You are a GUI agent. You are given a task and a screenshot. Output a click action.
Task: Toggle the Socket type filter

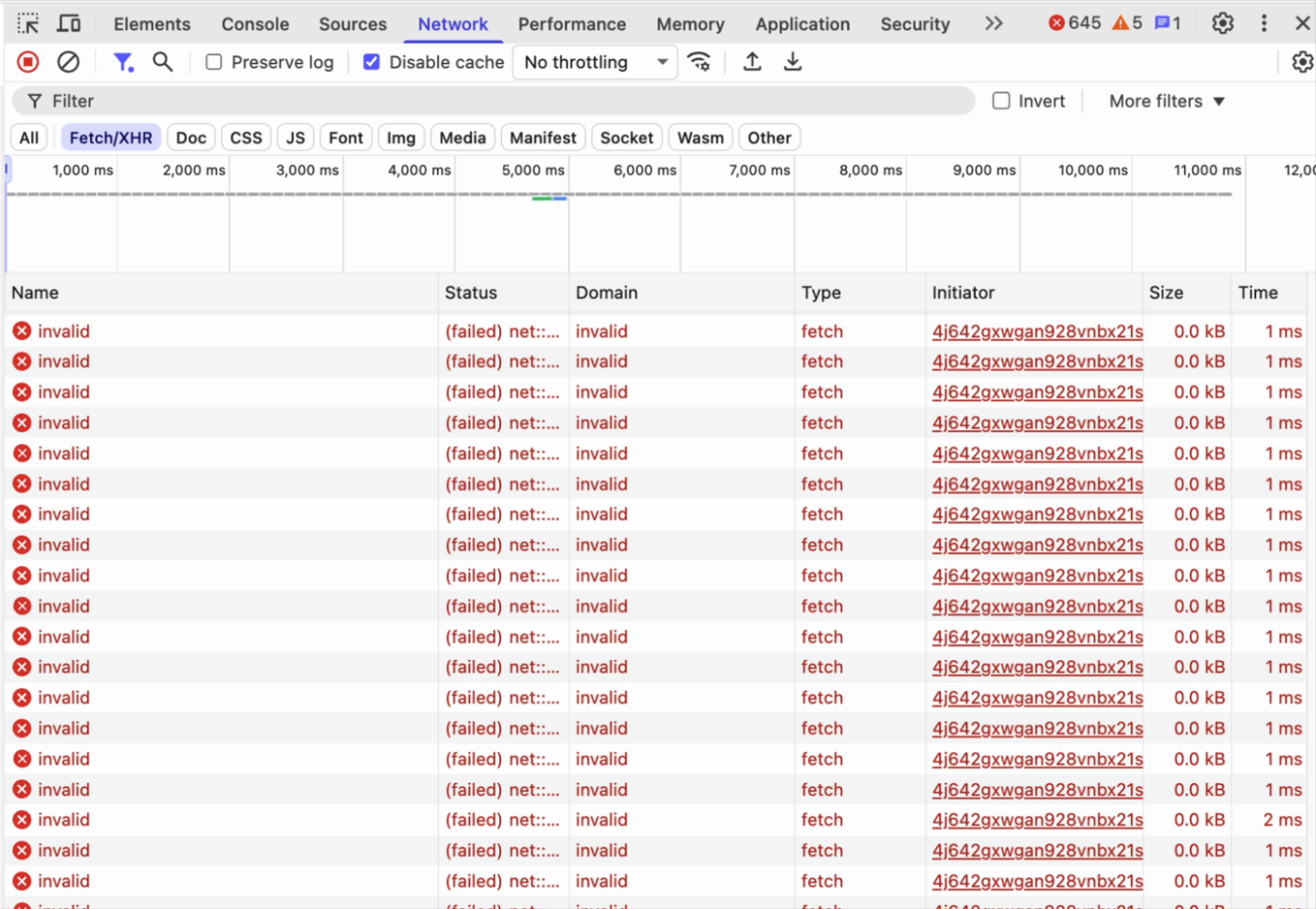click(627, 138)
